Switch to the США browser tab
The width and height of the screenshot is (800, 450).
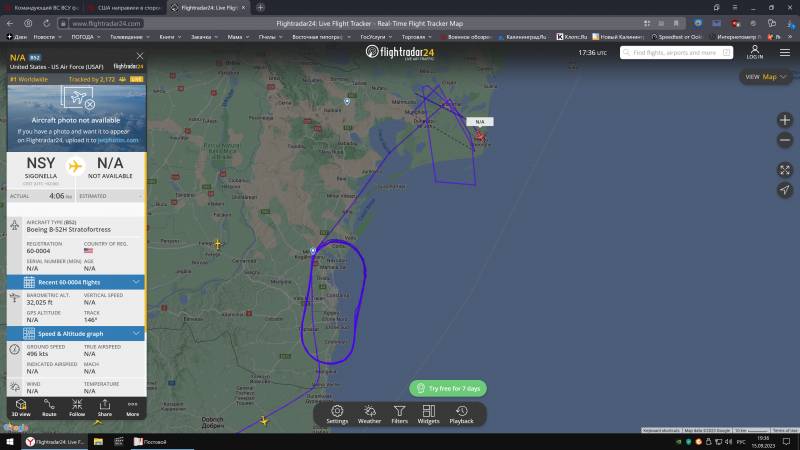(125, 8)
